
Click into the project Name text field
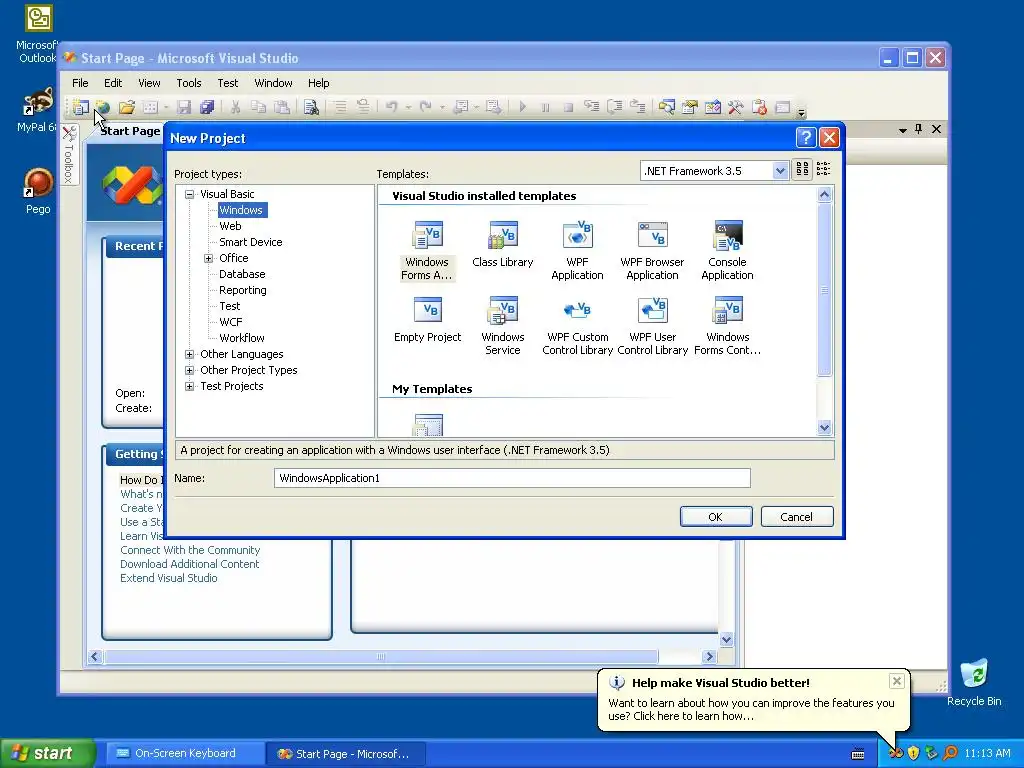click(x=512, y=478)
